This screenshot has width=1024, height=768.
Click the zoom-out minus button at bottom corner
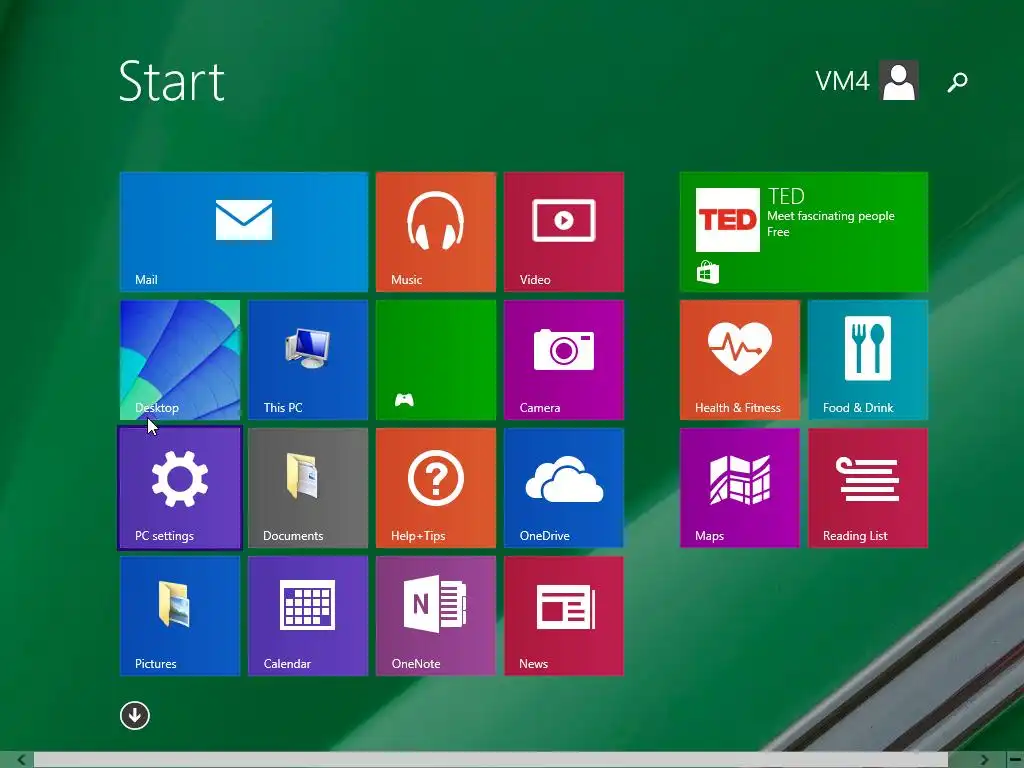pyautogui.click(x=1014, y=760)
